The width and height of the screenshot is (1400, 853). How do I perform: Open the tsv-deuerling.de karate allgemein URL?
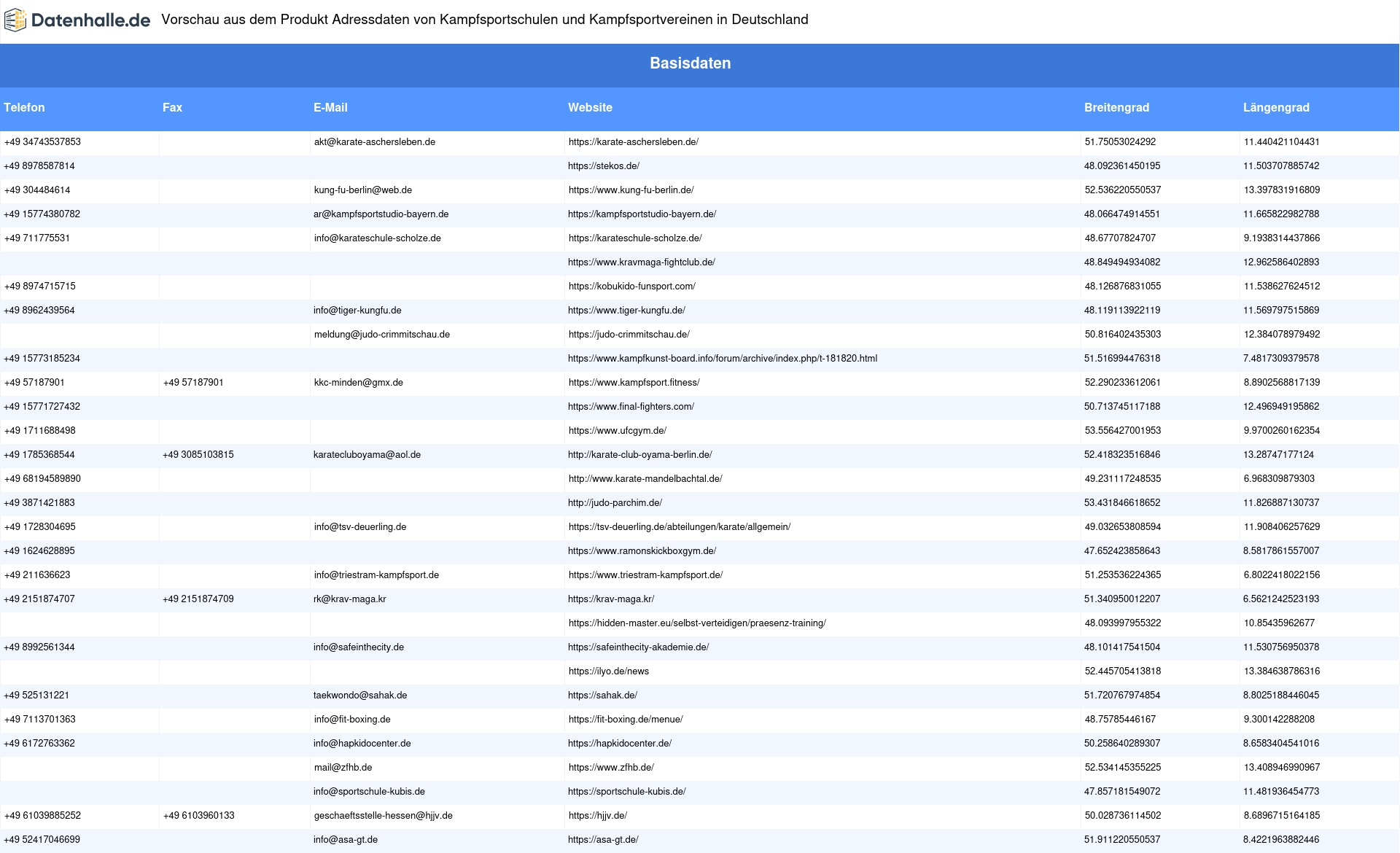[680, 527]
